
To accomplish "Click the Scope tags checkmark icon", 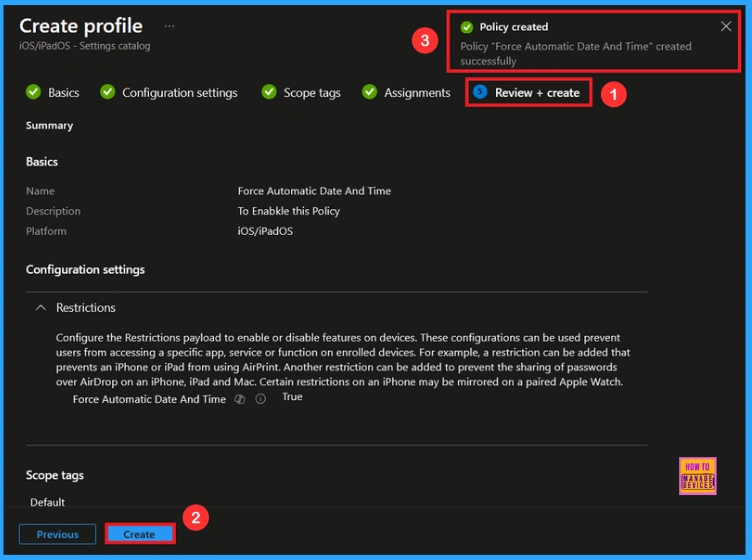I will [269, 92].
